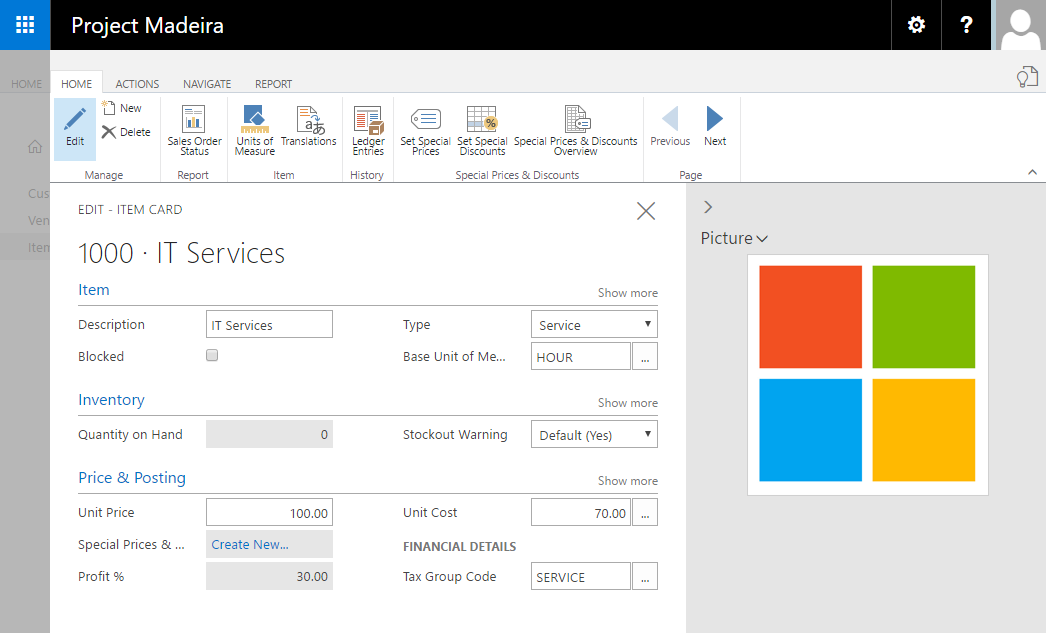This screenshot has width=1046, height=633.
Task: Open the Stockout Warning dropdown
Action: [594, 435]
